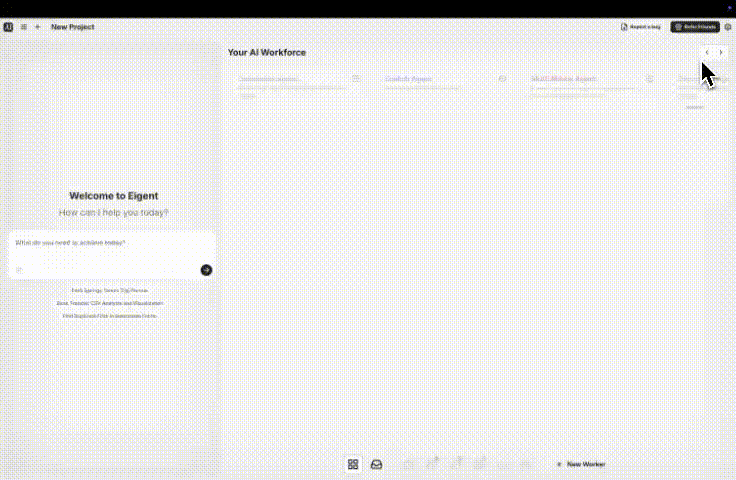Screen dimensions: 736x480
Task: Create a new project with plus icon
Action: coord(38,27)
